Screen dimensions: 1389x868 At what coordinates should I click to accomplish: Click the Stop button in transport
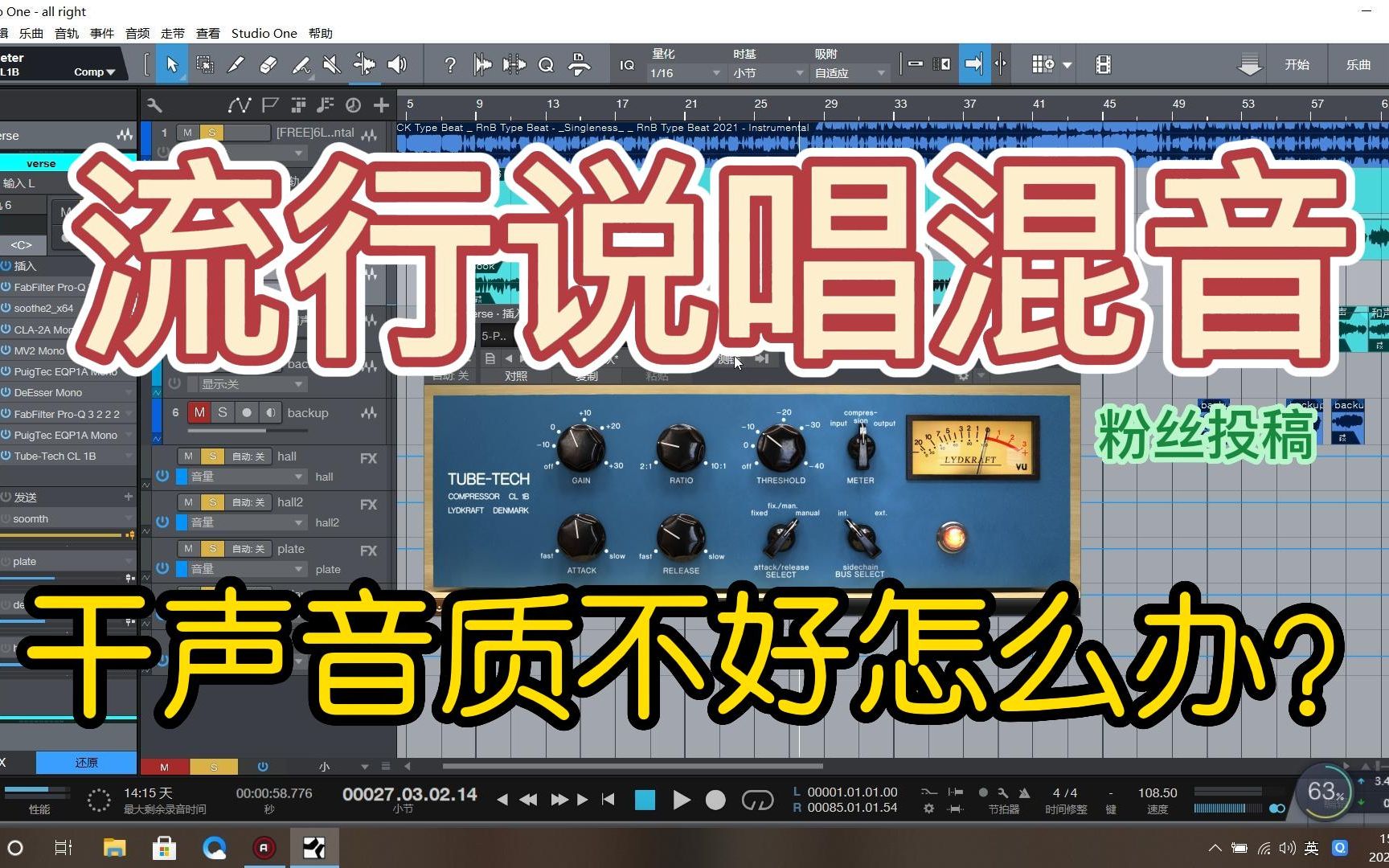tap(645, 800)
